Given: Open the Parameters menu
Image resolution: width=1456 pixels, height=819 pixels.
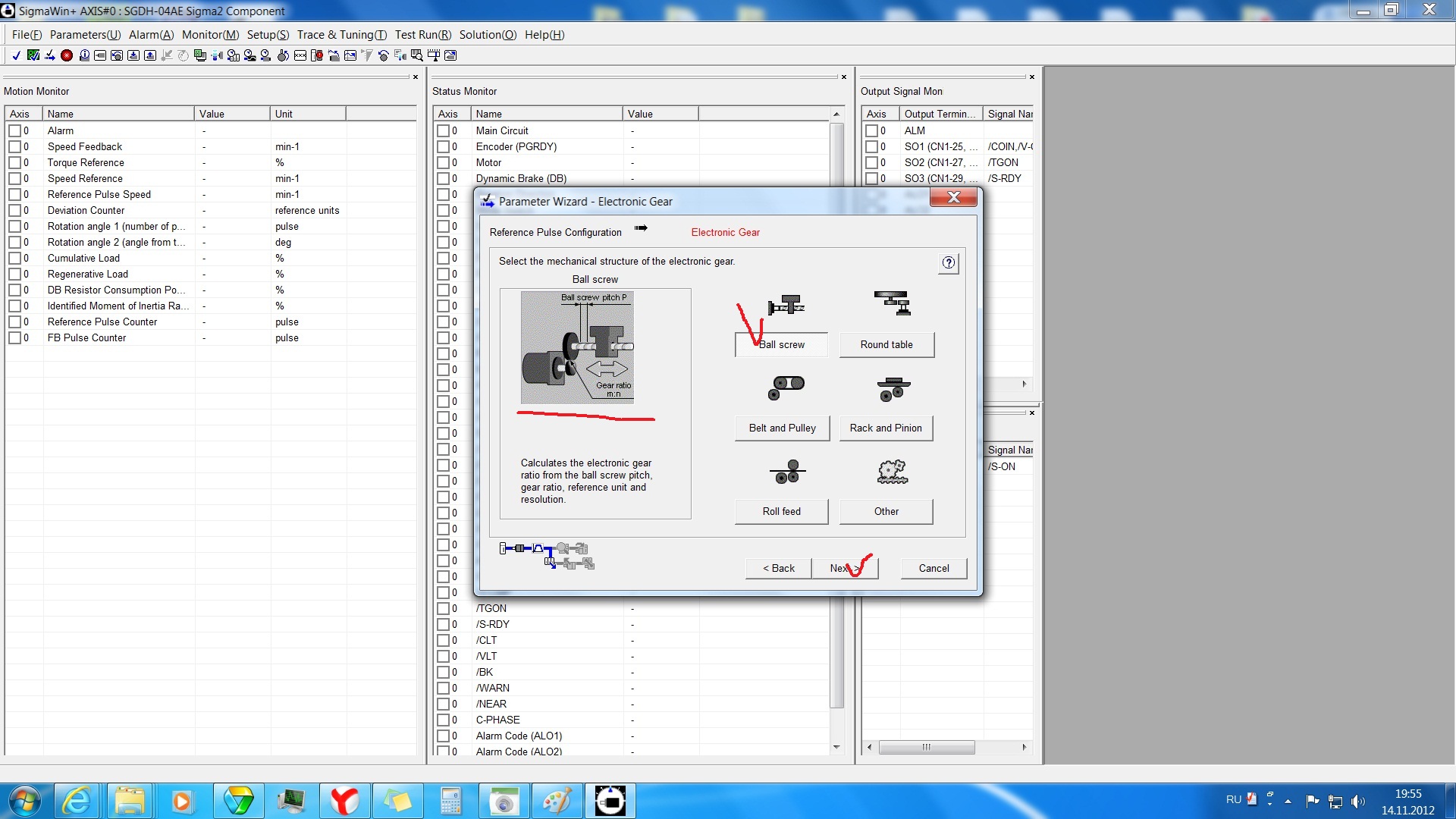Looking at the screenshot, I should click(85, 35).
